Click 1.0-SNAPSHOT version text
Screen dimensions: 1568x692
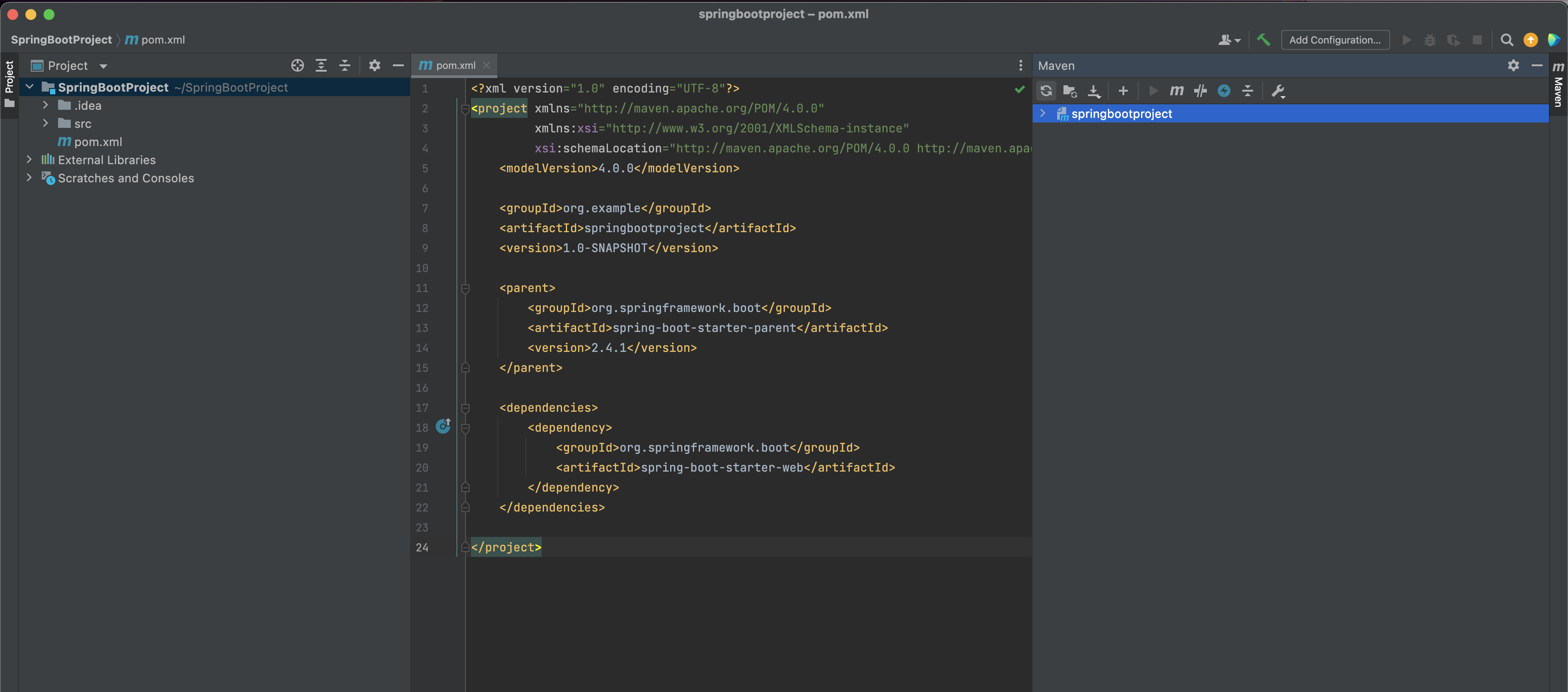tap(605, 248)
